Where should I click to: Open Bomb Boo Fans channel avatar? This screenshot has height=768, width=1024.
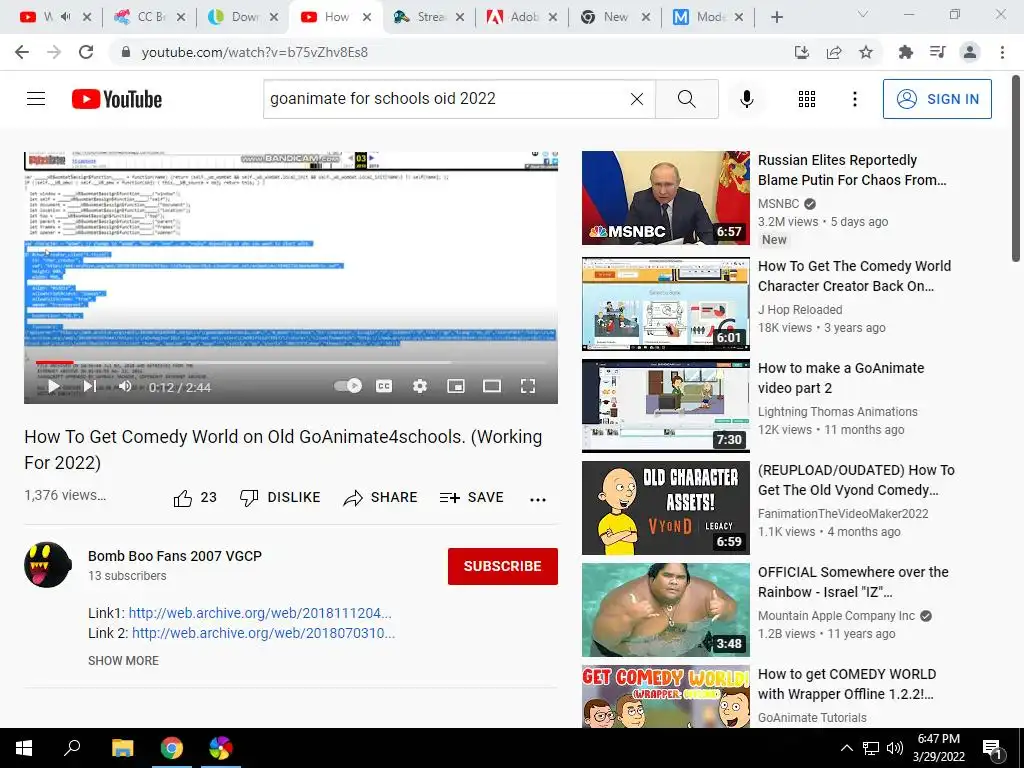tap(48, 565)
